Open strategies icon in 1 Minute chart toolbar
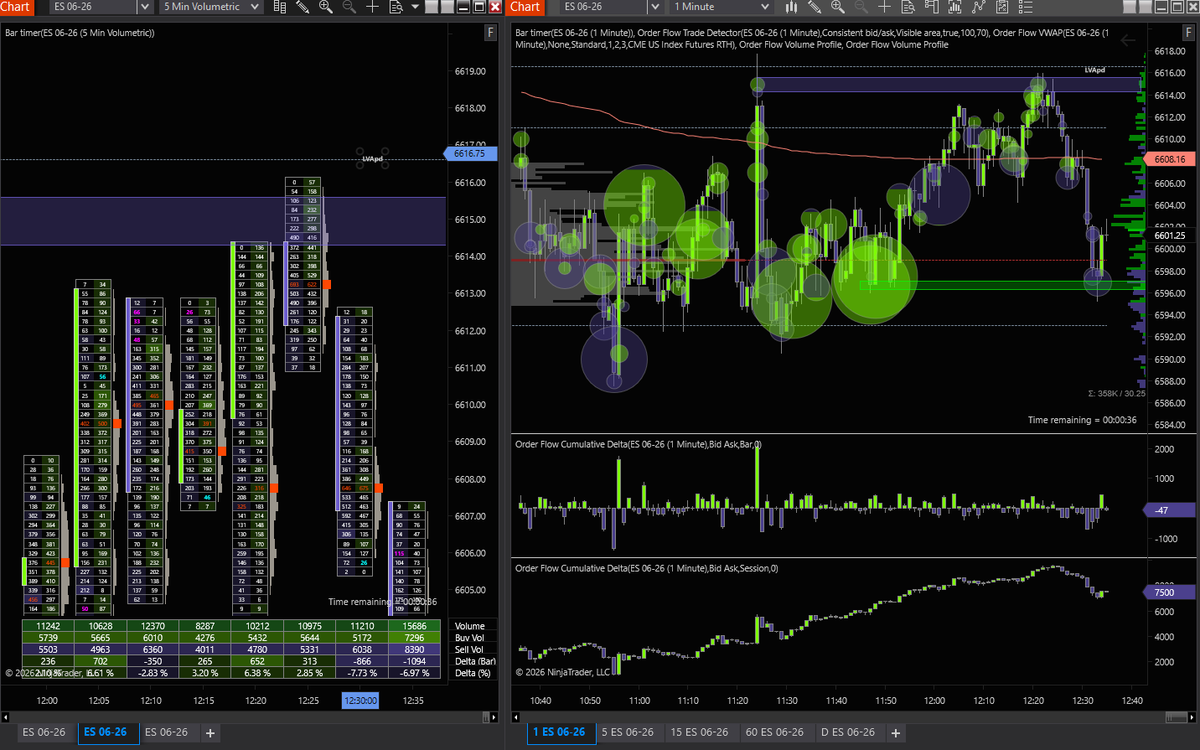The height and width of the screenshot is (750, 1200). [x=979, y=6]
